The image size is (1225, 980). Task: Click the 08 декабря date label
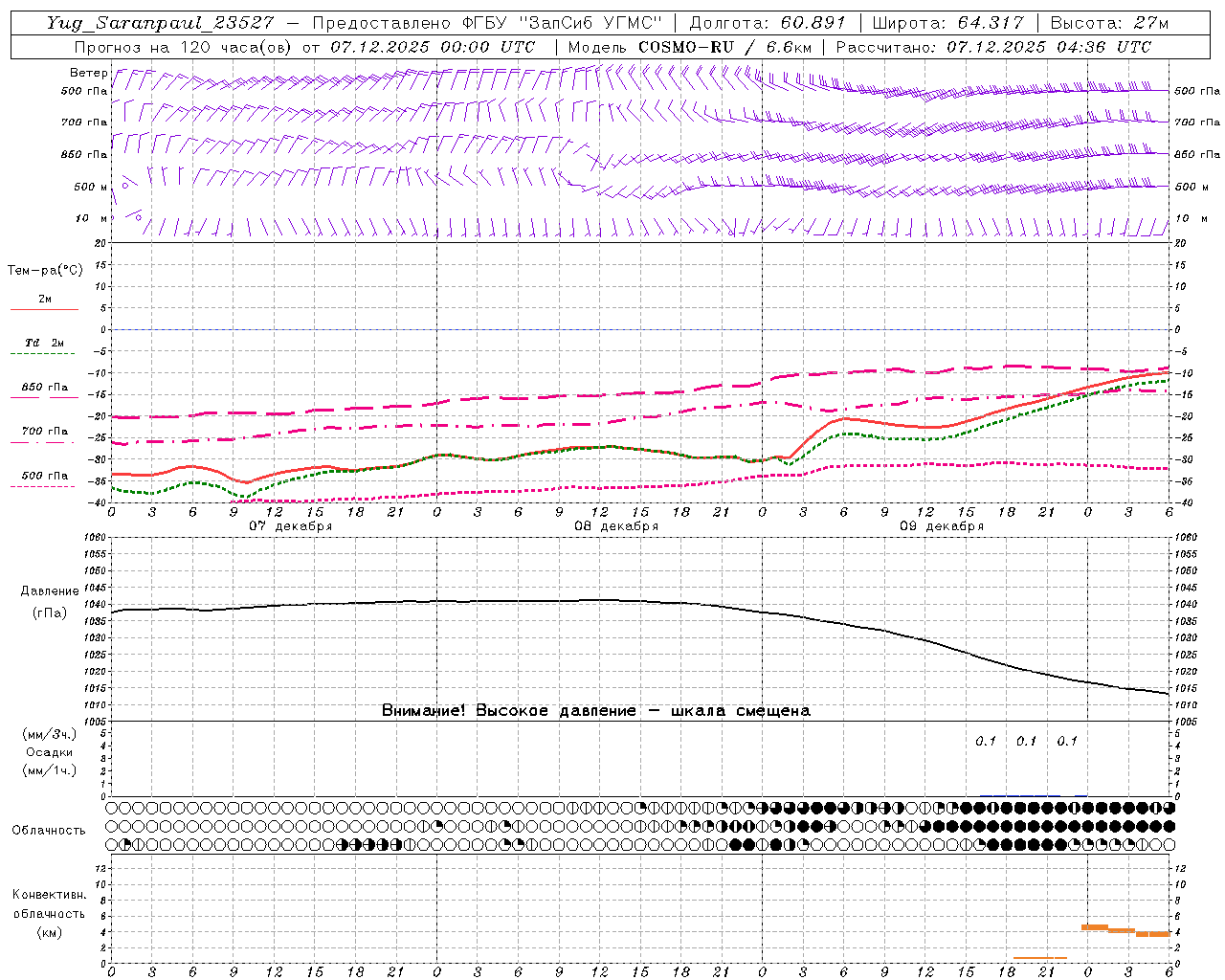[x=616, y=526]
